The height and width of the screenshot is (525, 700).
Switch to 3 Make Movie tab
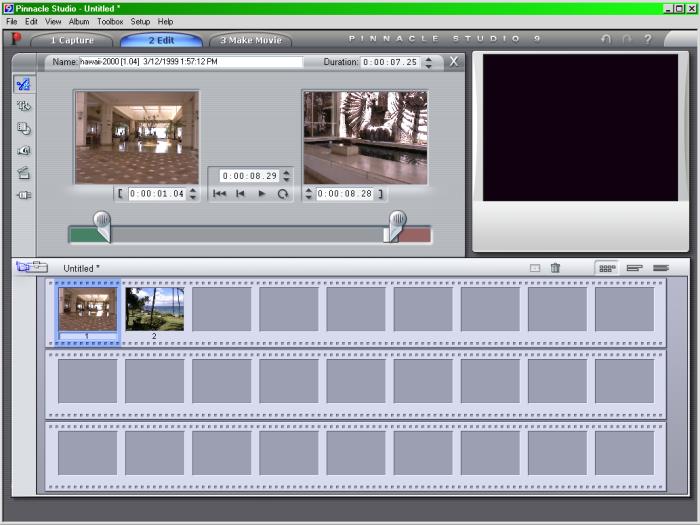(251, 40)
